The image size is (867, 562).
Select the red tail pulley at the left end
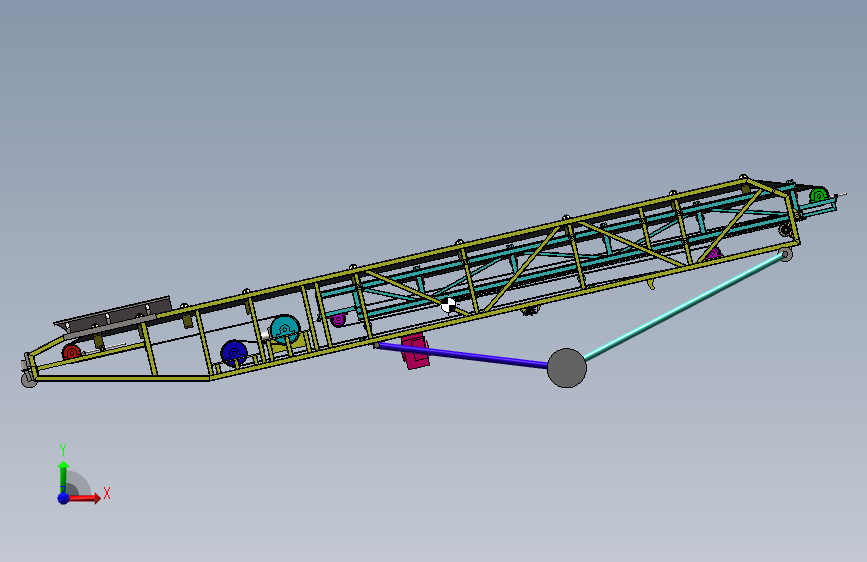[x=71, y=352]
